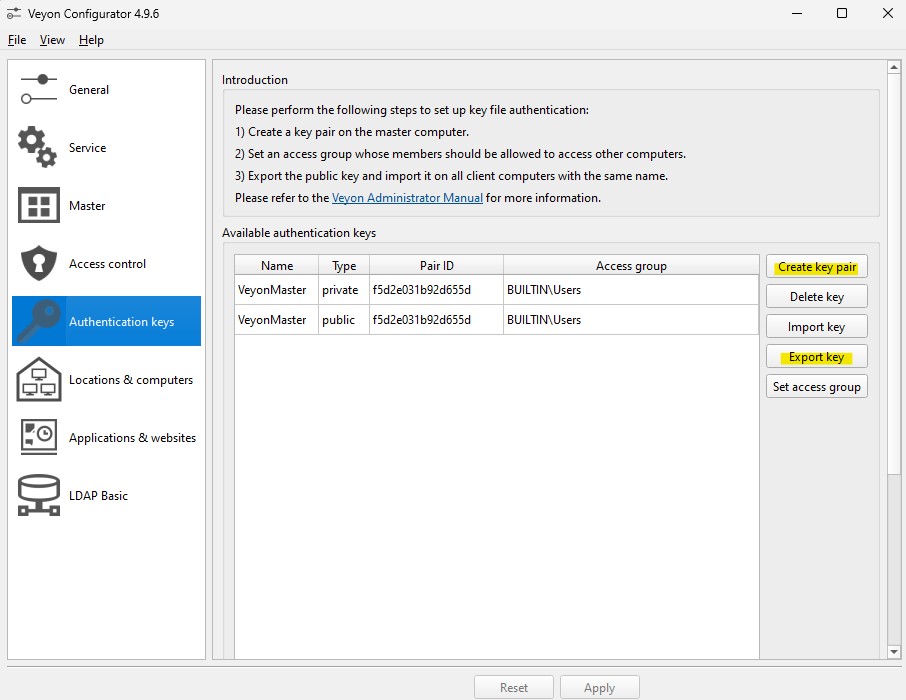This screenshot has width=906, height=700.
Task: Open the Veyon Administrator Manual link
Action: [x=407, y=198]
